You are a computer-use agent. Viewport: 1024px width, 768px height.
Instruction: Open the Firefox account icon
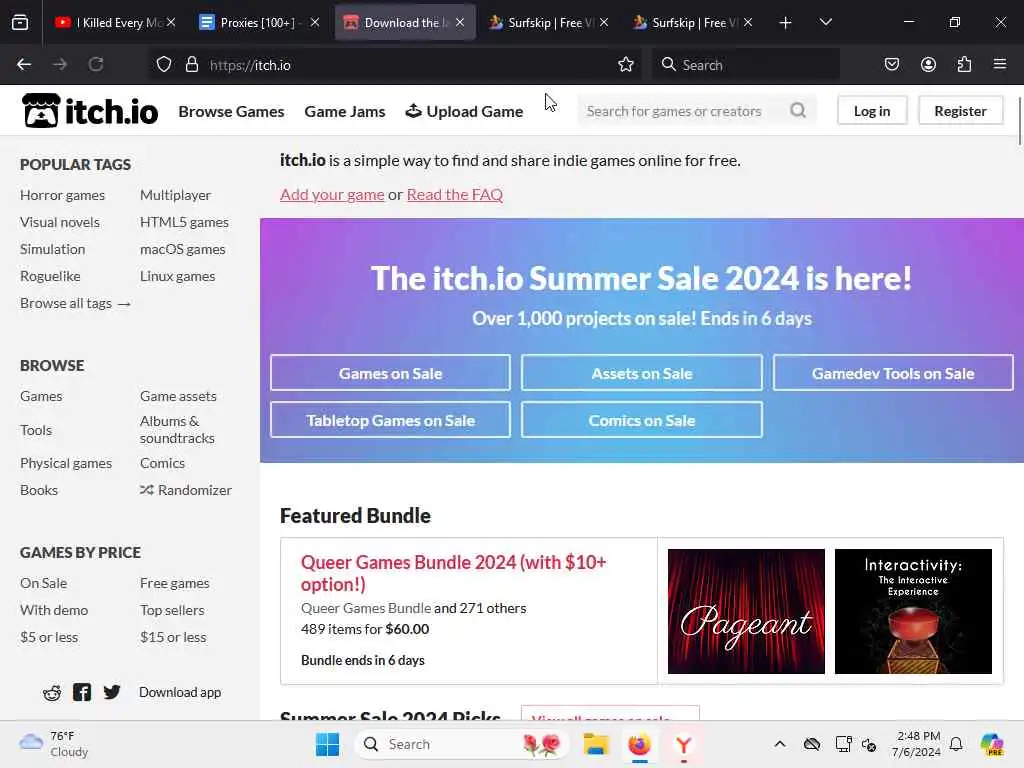tap(928, 64)
